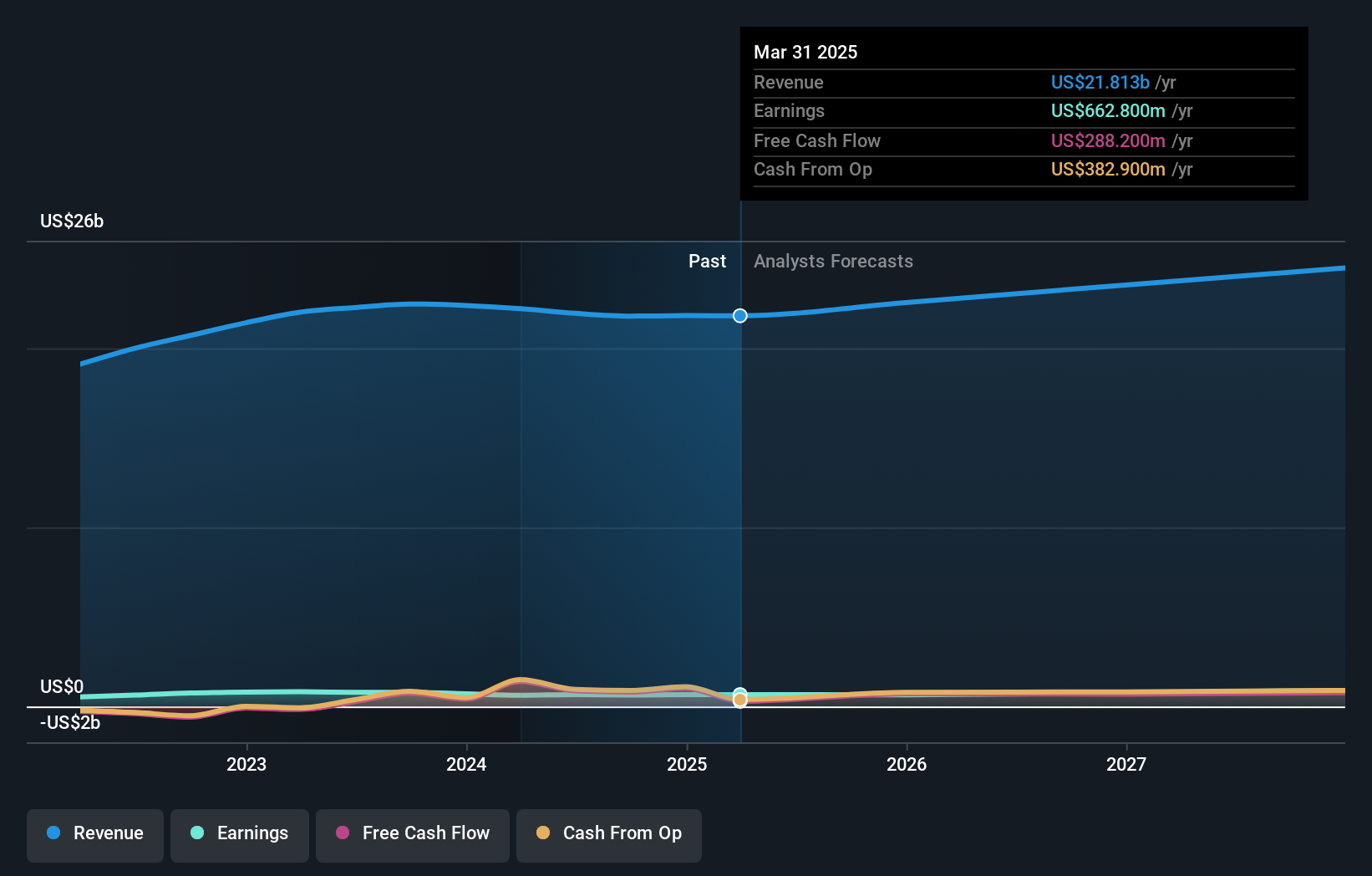Toggle the Revenue legend button
The width and height of the screenshot is (1372, 876).
click(95, 835)
